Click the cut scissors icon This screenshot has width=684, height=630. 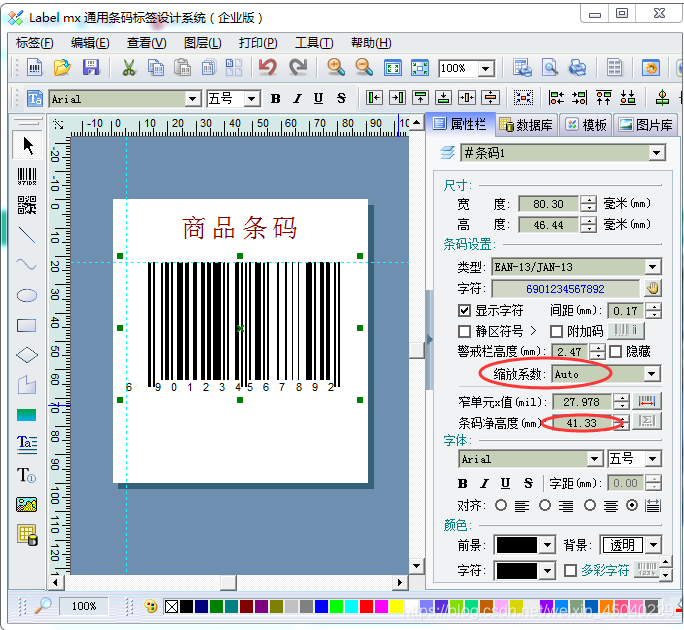[129, 68]
